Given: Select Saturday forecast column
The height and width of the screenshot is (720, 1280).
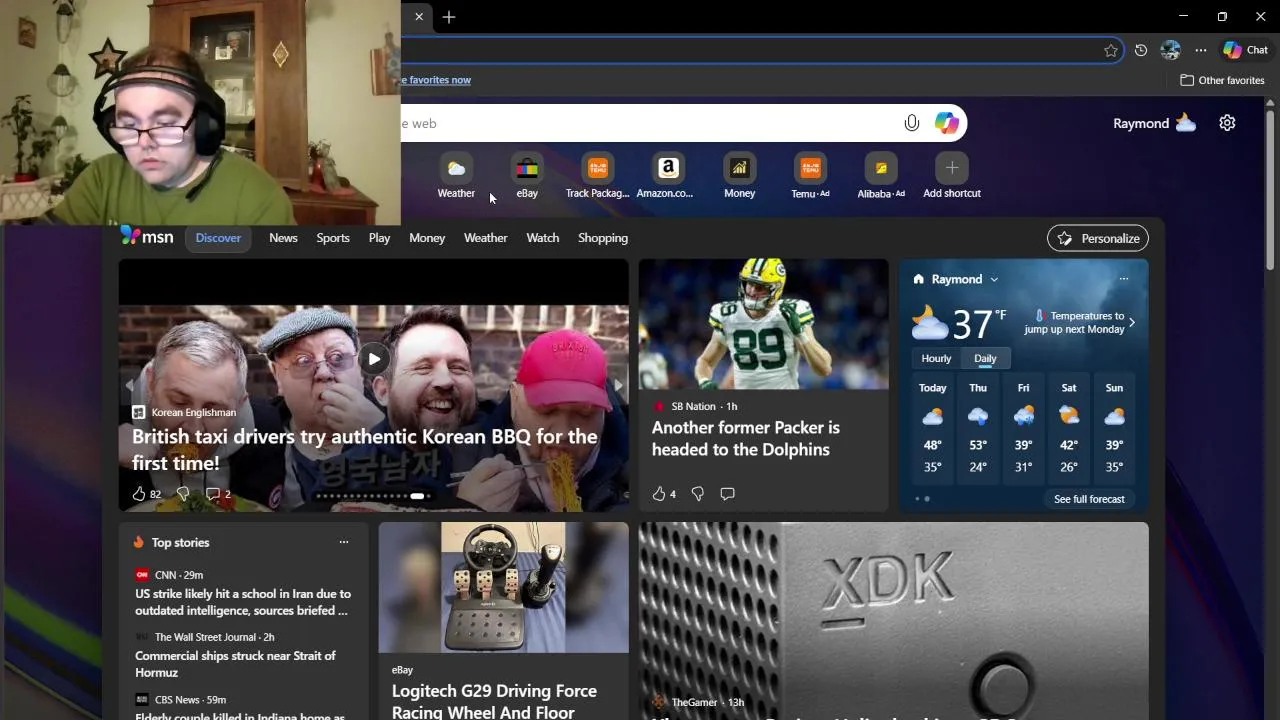Looking at the screenshot, I should point(1069,427).
